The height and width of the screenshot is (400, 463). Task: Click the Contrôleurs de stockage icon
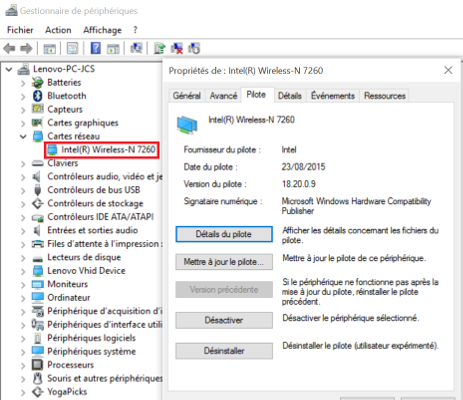tap(38, 203)
